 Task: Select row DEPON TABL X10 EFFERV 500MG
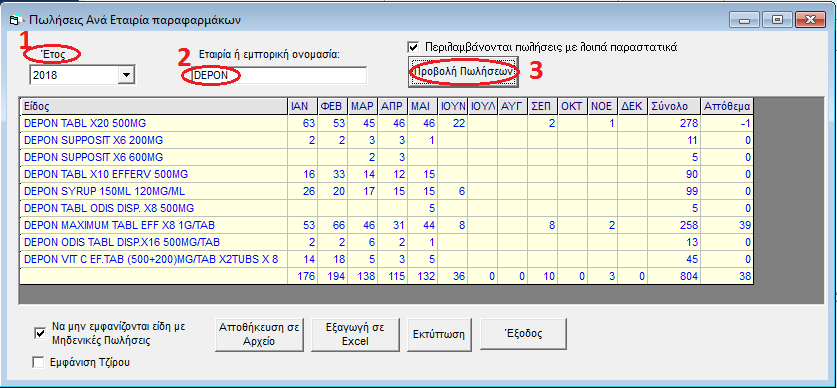(386, 175)
